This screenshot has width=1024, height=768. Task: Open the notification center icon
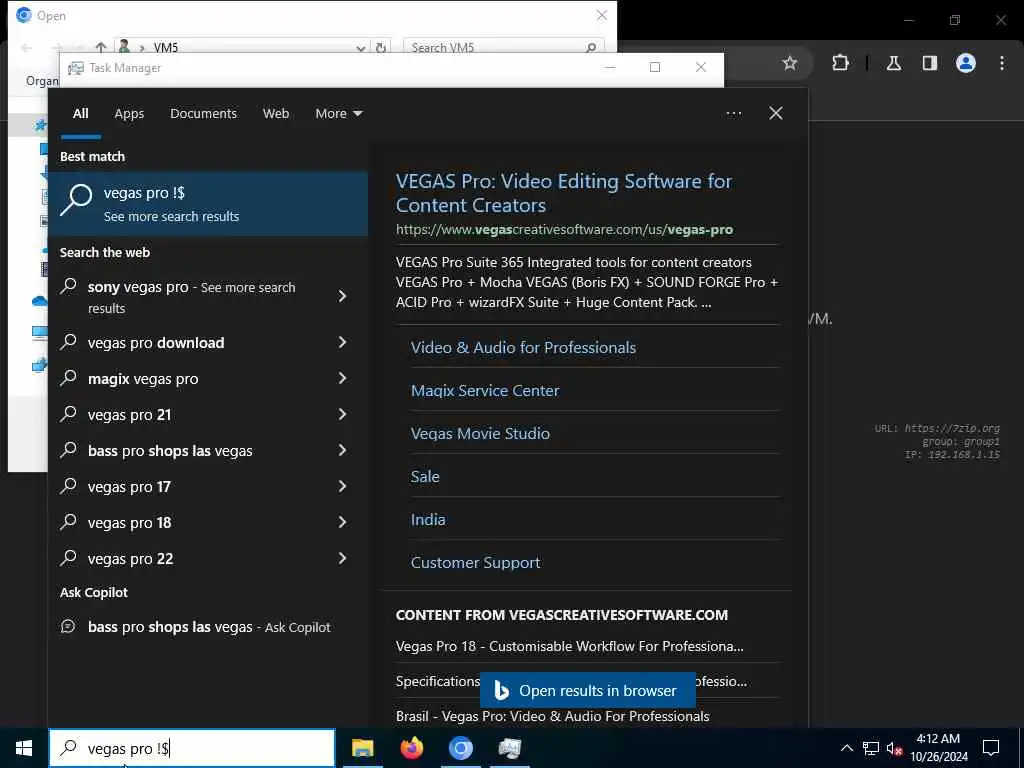click(x=991, y=748)
